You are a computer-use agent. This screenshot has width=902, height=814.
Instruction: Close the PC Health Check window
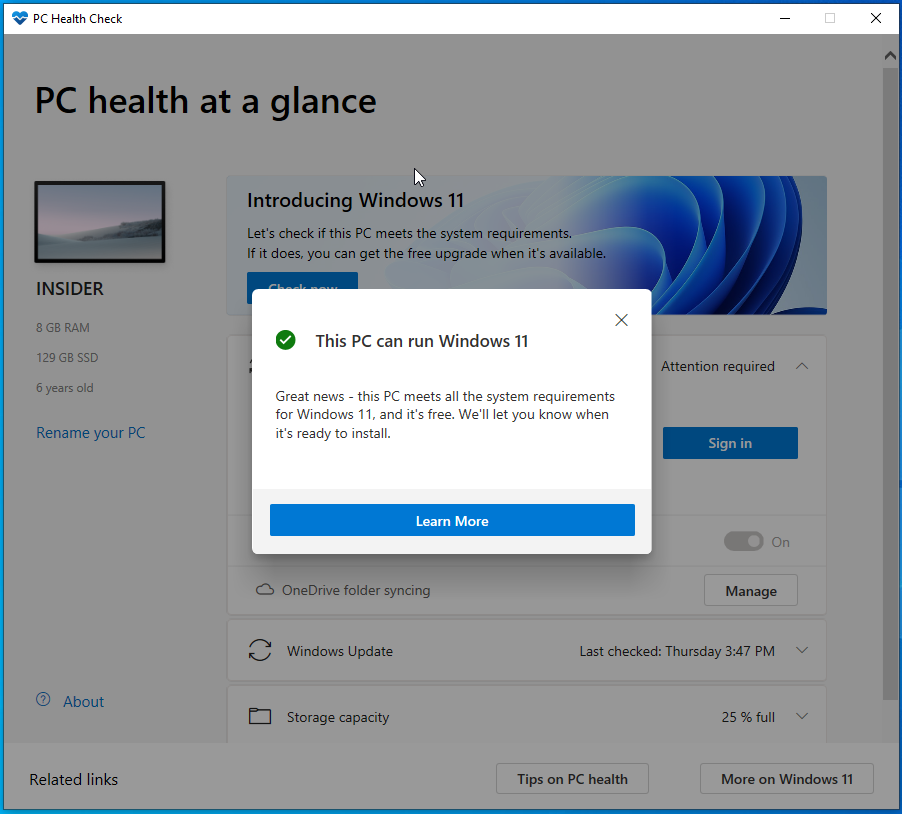(x=876, y=18)
